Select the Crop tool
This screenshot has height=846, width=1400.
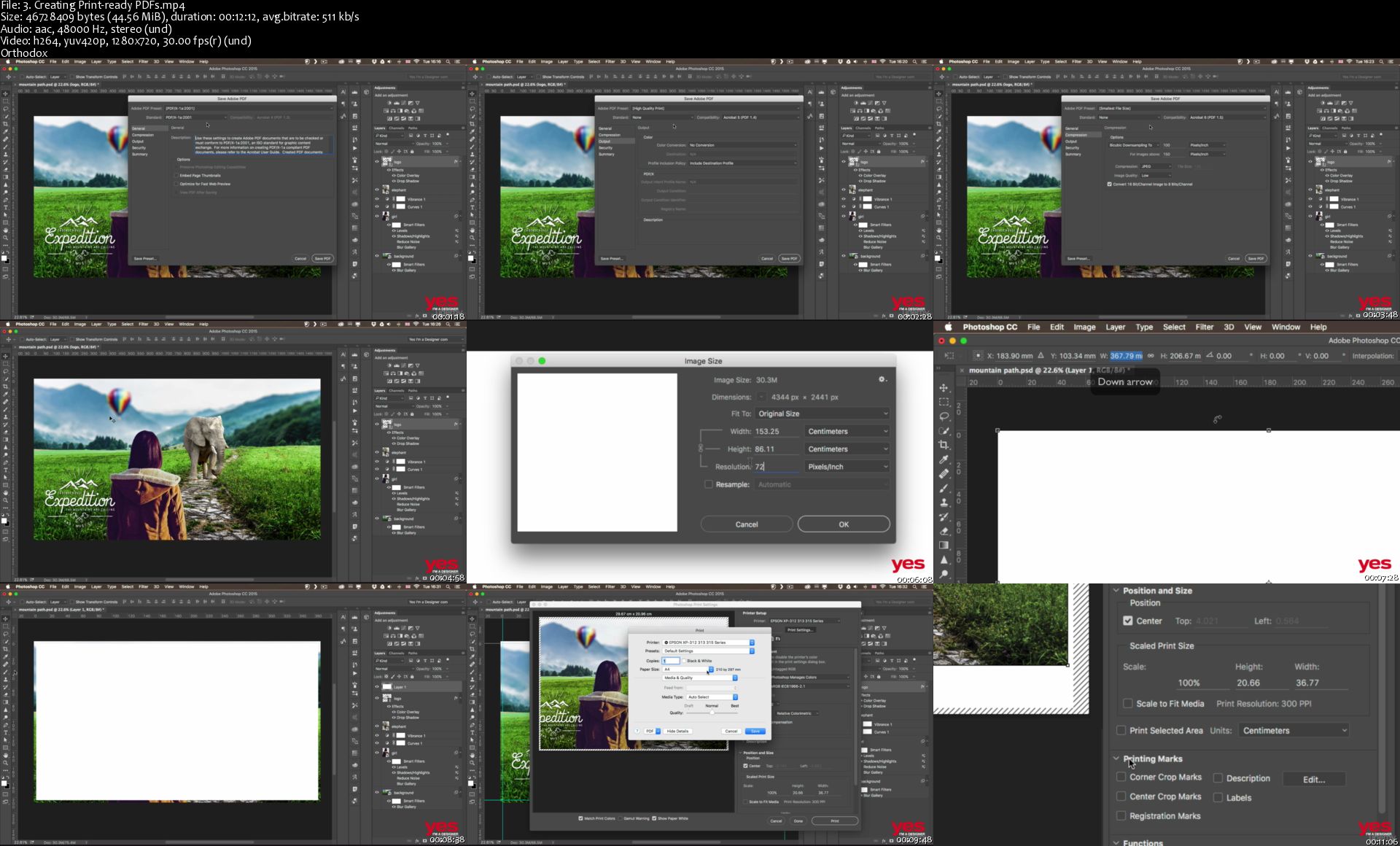(x=944, y=445)
